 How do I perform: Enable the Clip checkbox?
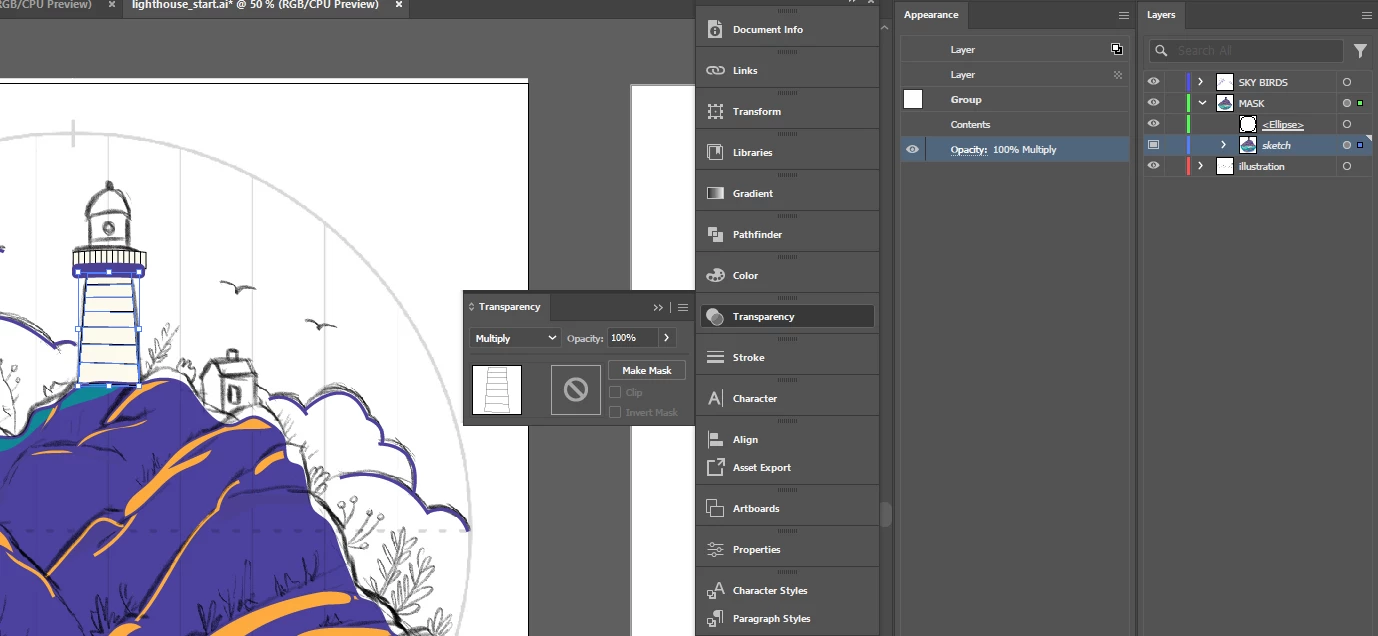tap(615, 393)
